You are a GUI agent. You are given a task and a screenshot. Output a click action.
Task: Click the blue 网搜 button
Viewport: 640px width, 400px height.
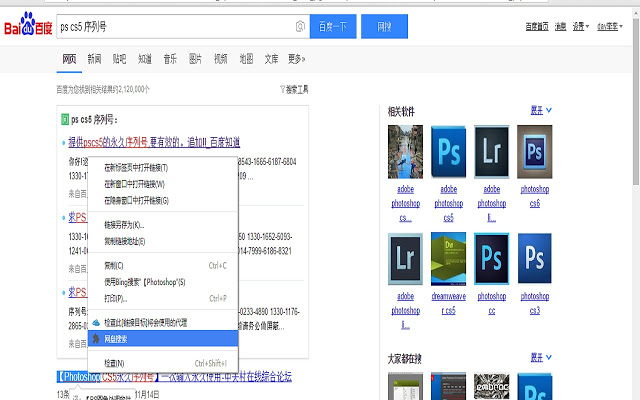click(x=384, y=27)
